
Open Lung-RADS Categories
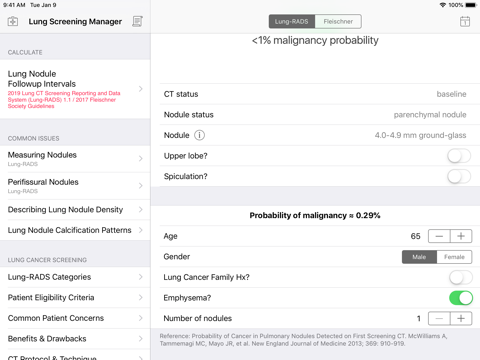[75, 277]
